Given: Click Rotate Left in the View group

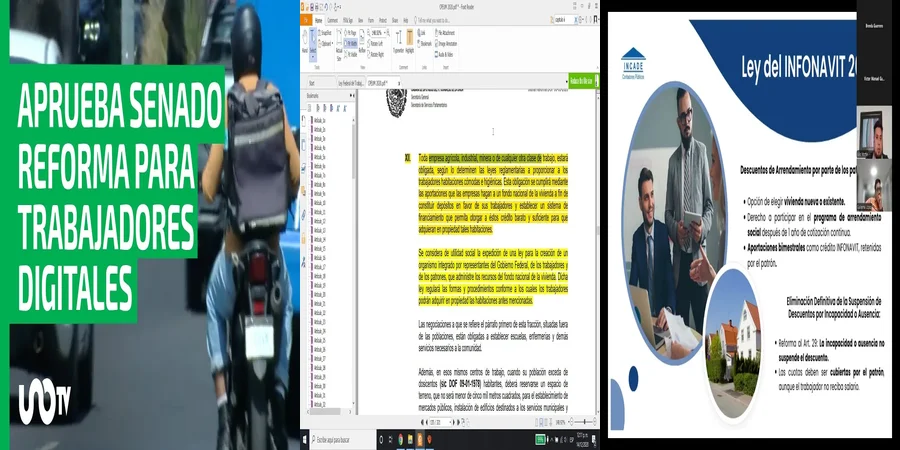Looking at the screenshot, I should pyautogui.click(x=375, y=44).
